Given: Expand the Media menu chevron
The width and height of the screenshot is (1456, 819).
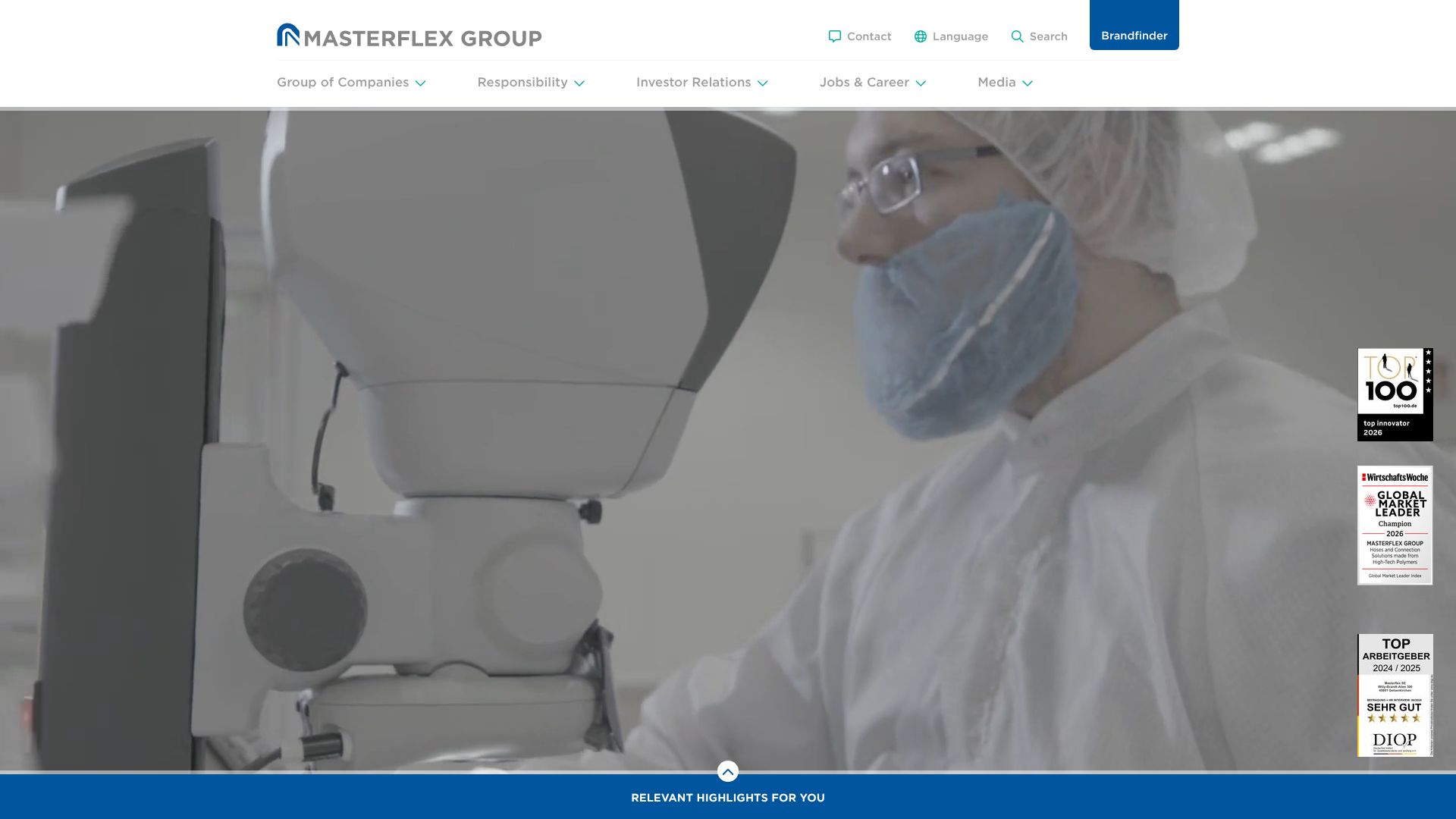Looking at the screenshot, I should [x=1028, y=83].
